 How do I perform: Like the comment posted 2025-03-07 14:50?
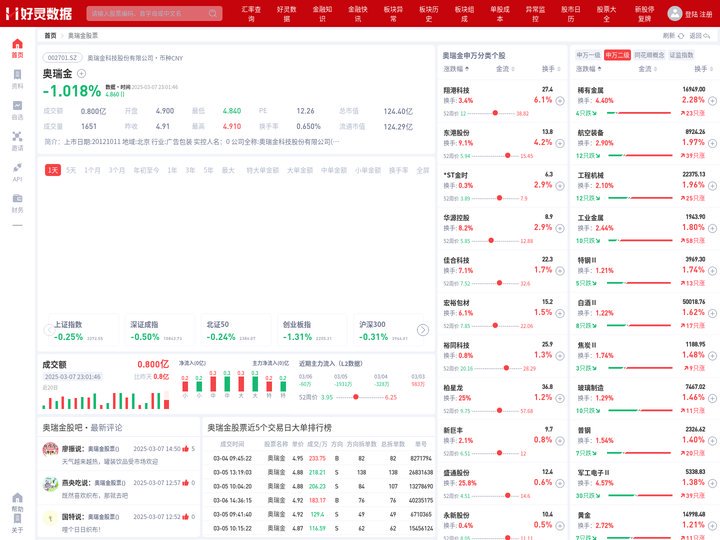click(186, 449)
